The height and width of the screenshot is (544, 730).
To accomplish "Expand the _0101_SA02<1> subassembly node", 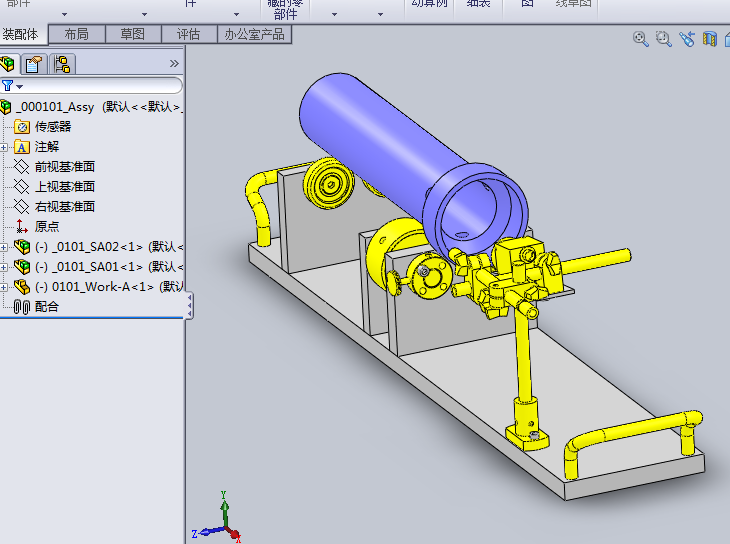I will click(5, 247).
